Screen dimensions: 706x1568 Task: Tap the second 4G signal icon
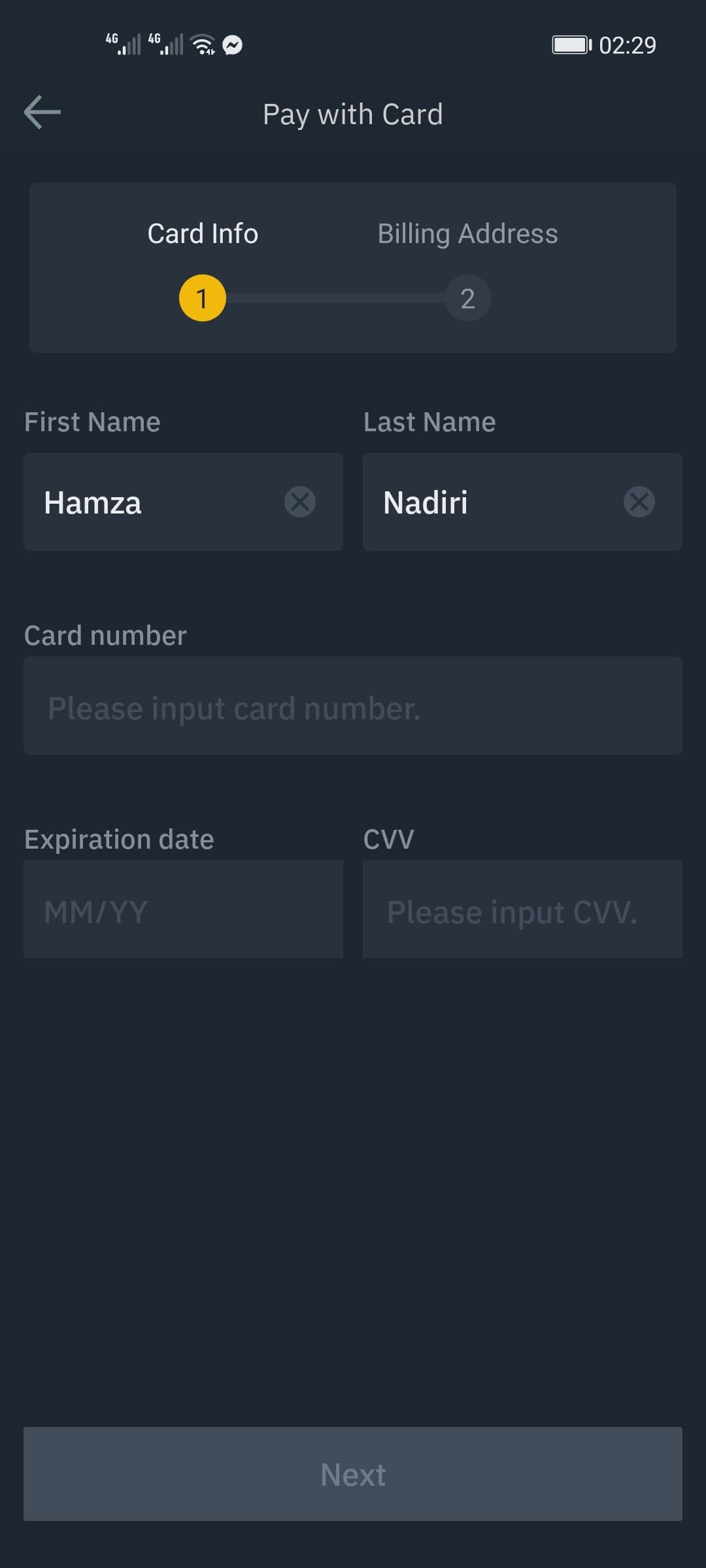click(165, 44)
